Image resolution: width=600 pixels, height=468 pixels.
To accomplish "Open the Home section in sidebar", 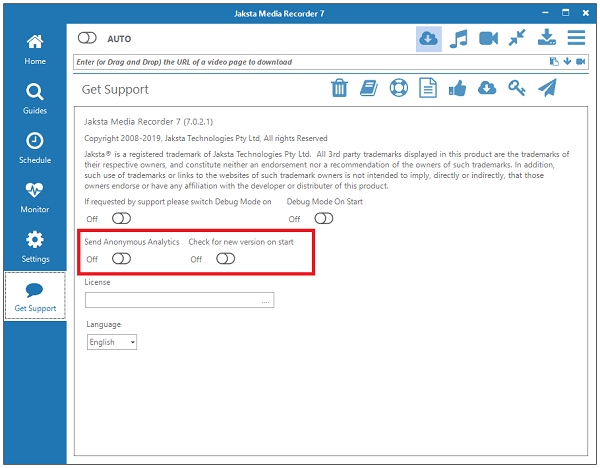I will 35,50.
